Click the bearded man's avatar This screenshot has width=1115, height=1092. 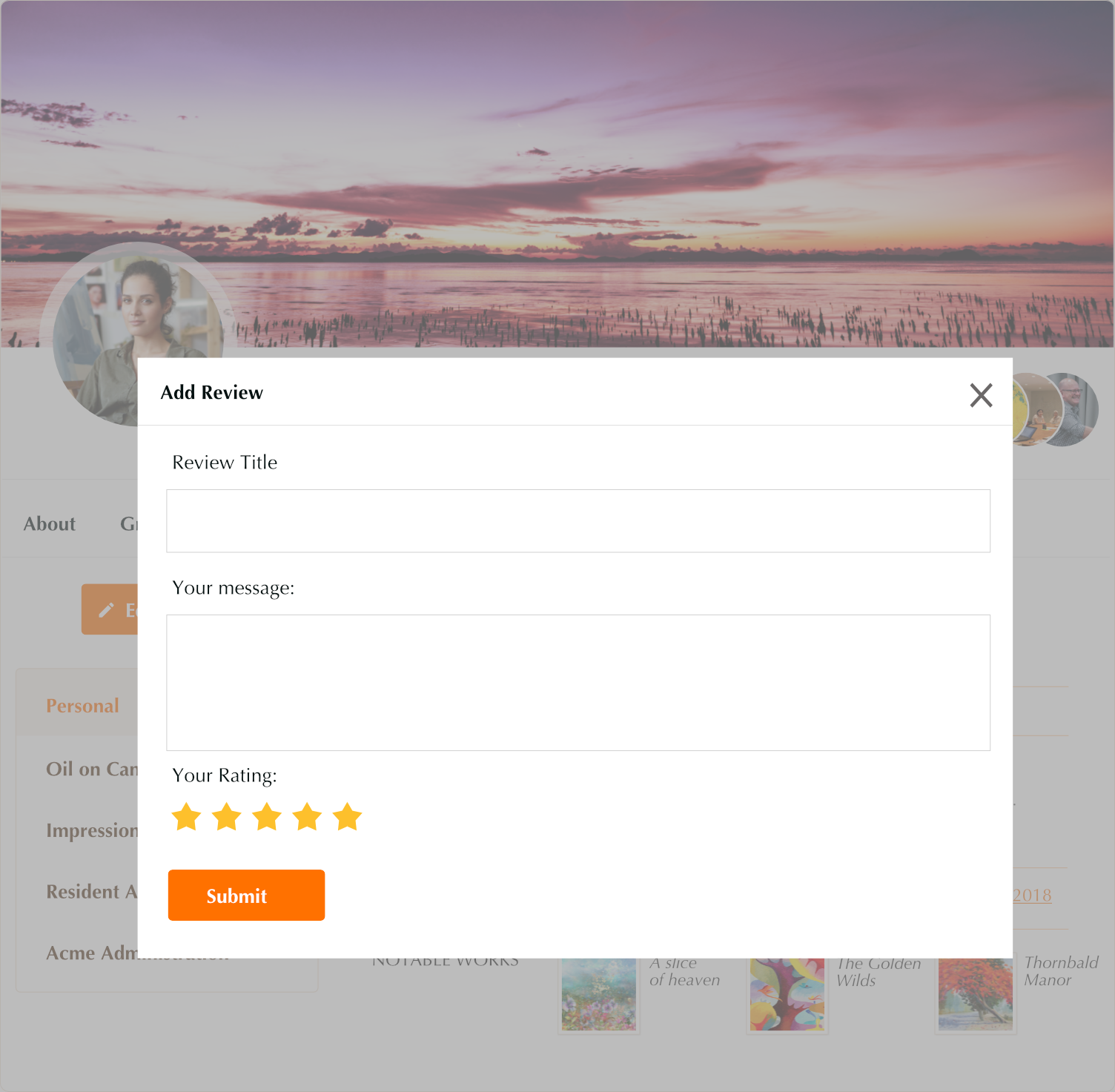(x=1071, y=410)
